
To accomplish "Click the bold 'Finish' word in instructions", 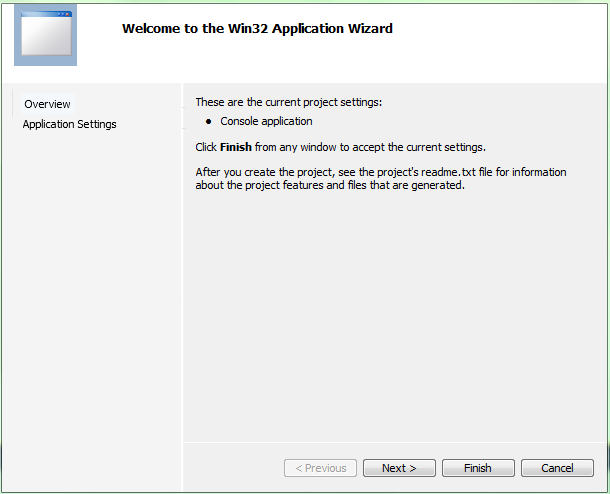I will tap(235, 147).
